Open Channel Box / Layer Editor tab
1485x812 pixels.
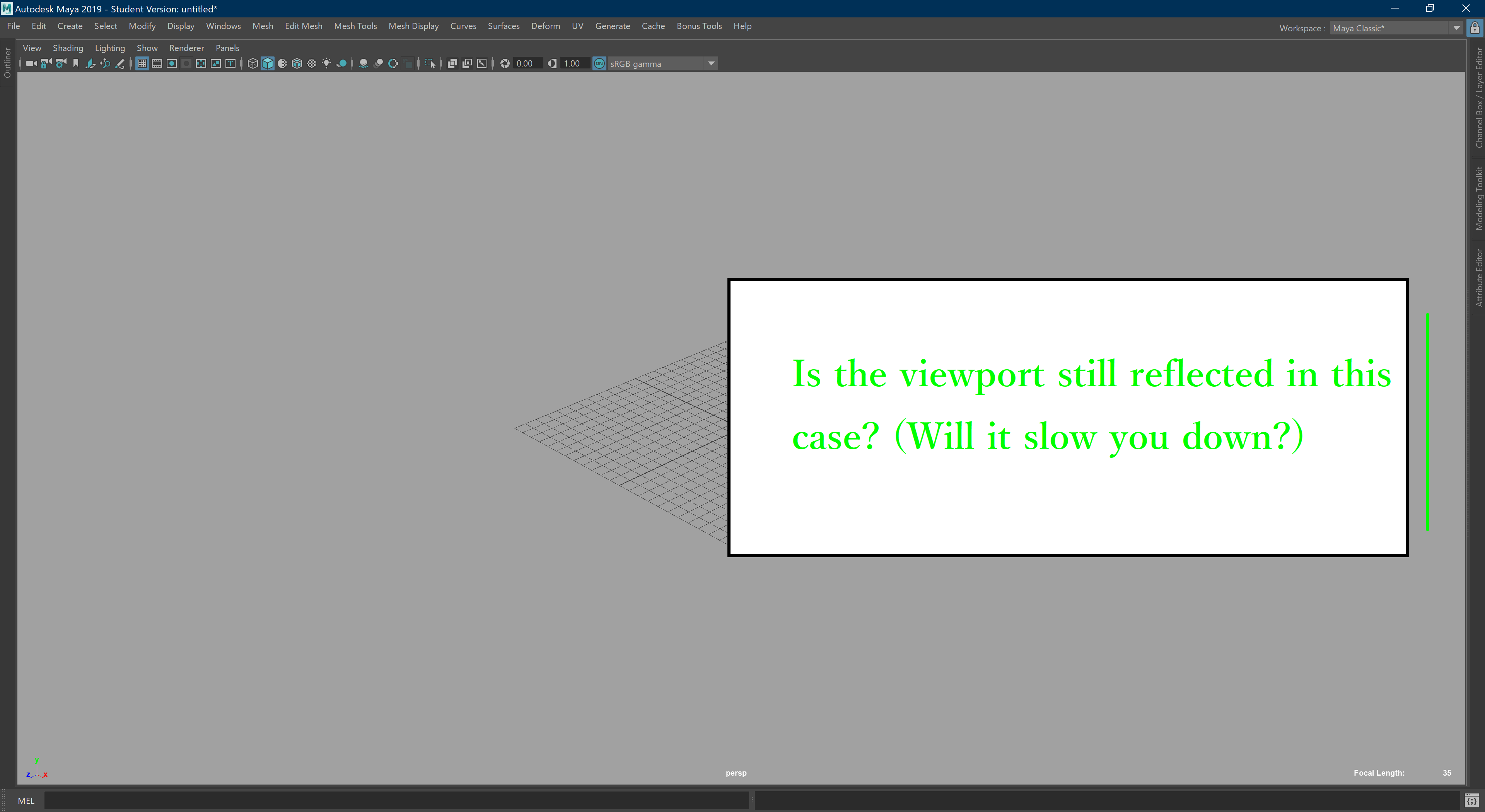tap(1479, 98)
